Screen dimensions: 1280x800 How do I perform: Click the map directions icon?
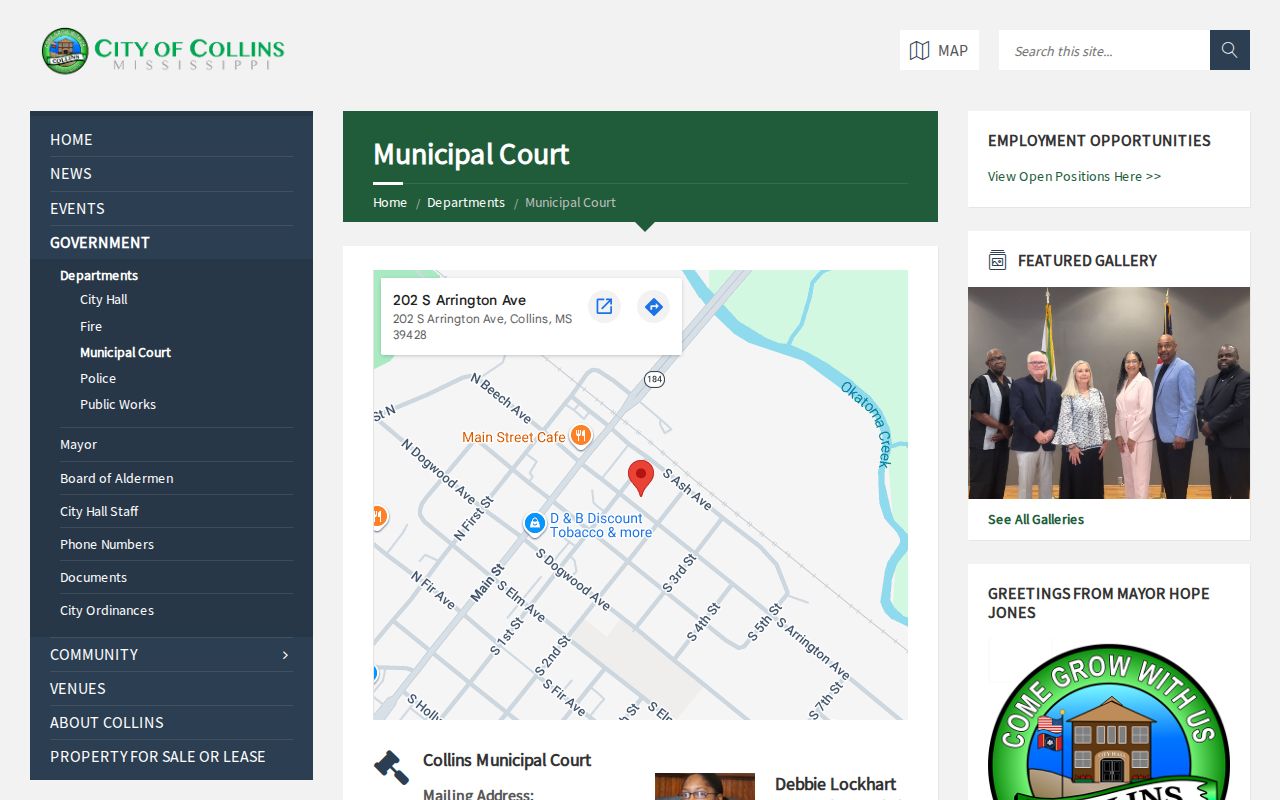(x=654, y=306)
